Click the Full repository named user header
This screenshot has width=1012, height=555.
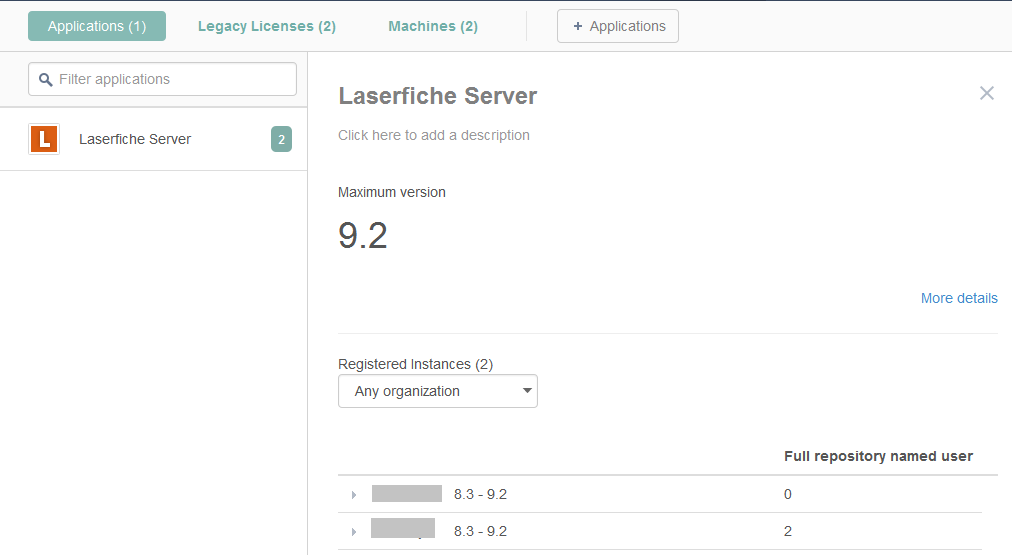pos(878,456)
